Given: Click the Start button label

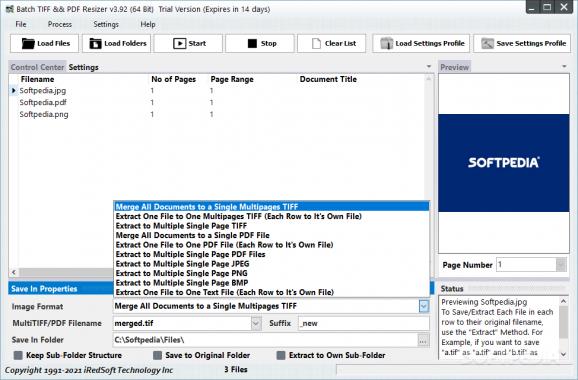Looking at the screenshot, I should click(x=197, y=43).
